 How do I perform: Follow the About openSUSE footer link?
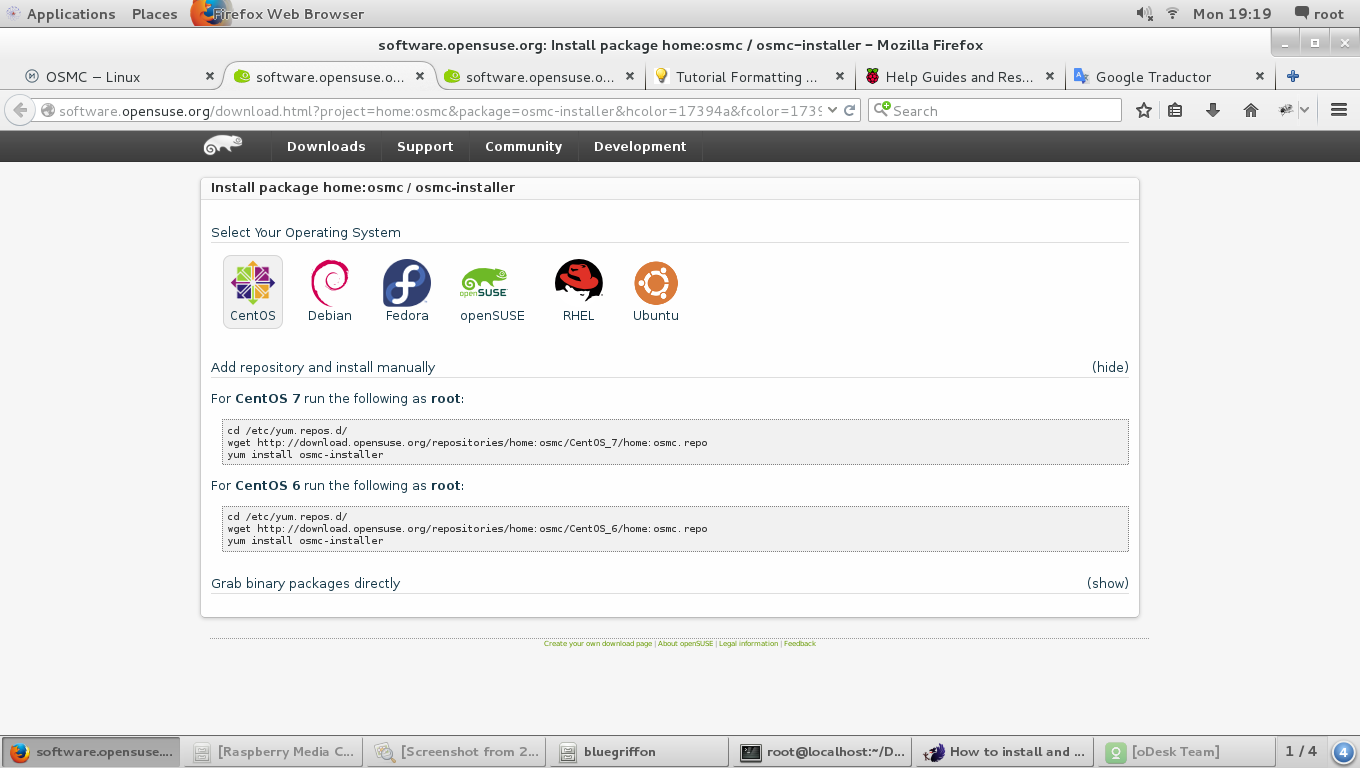686,644
